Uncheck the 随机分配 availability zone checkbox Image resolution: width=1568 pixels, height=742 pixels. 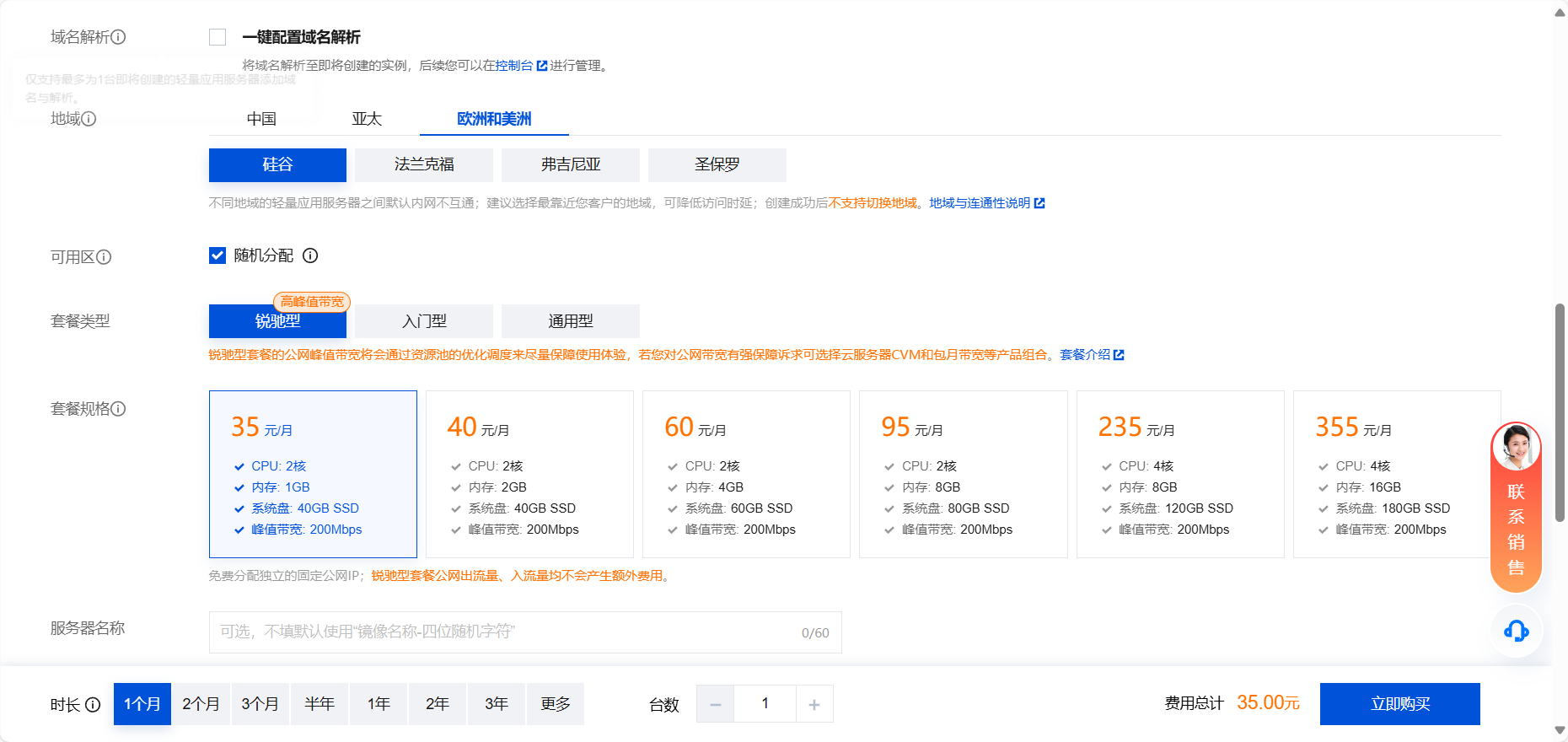click(x=217, y=255)
